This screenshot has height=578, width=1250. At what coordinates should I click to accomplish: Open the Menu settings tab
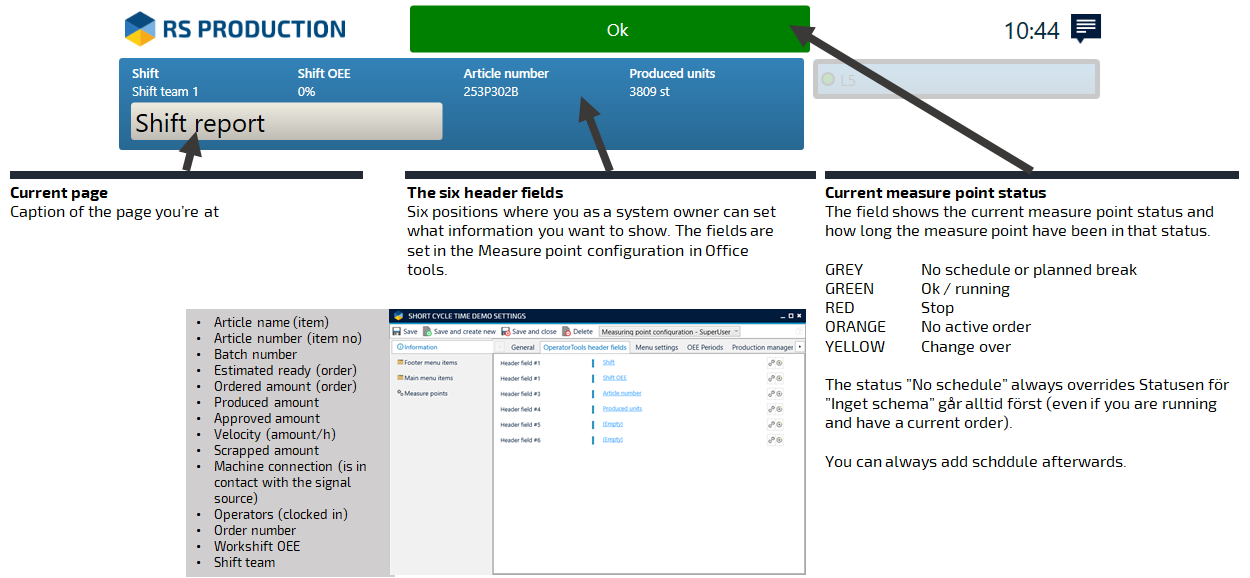pyautogui.click(x=657, y=348)
